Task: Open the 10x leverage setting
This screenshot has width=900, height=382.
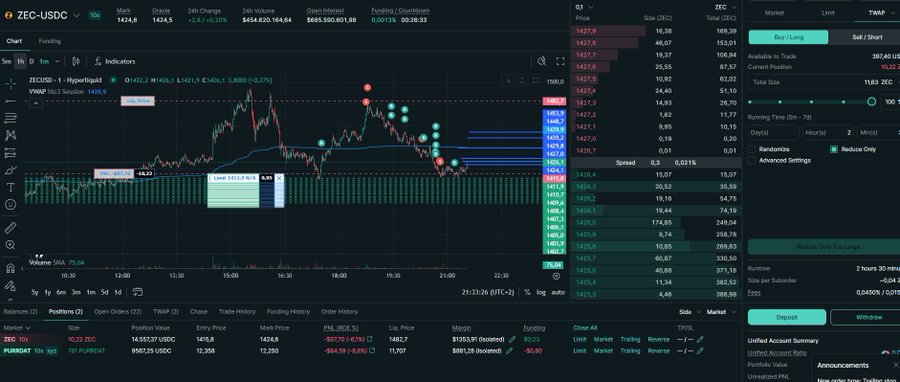Action: (95, 15)
